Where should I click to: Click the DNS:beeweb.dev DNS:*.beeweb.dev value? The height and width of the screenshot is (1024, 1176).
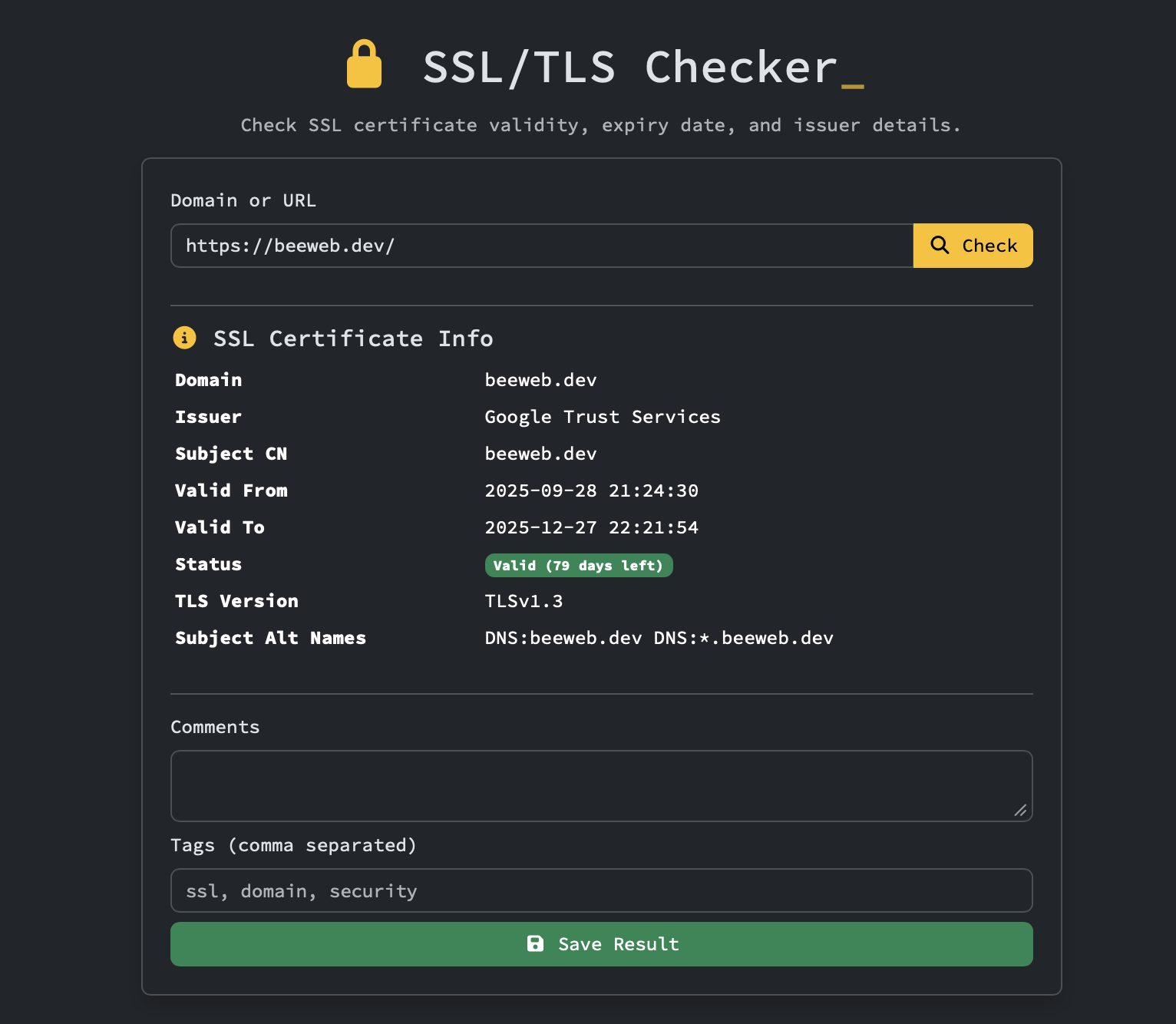[x=659, y=638]
